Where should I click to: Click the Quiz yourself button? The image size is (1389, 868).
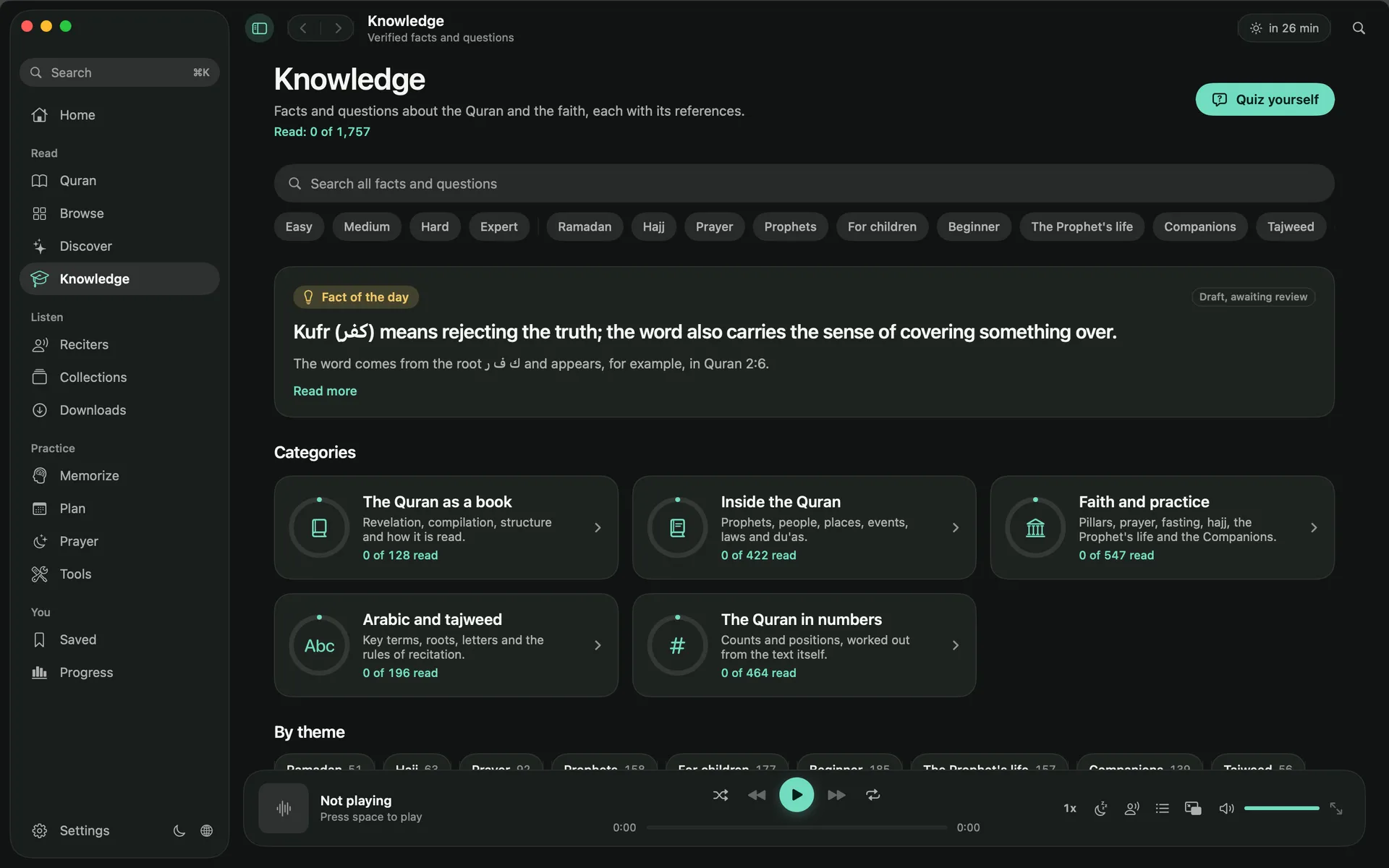pos(1265,99)
